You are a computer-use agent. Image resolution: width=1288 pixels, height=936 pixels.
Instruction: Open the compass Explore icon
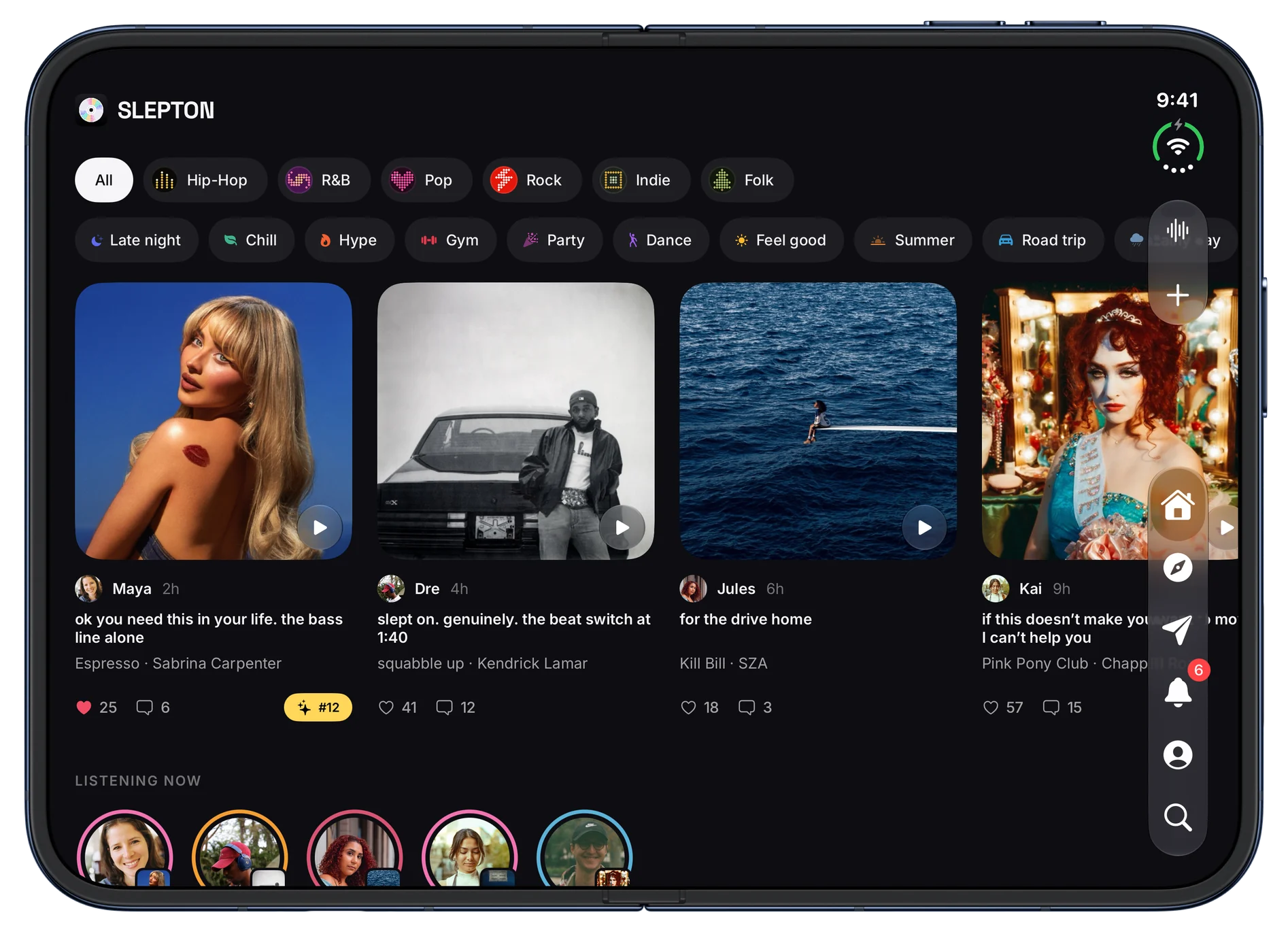pos(1178,567)
